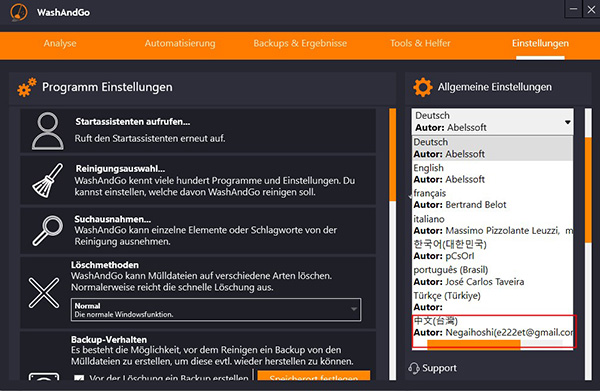Image resolution: width=600 pixels, height=391 pixels.
Task: Expand the Löschmethoden Normal dropdown
Action: [x=216, y=310]
